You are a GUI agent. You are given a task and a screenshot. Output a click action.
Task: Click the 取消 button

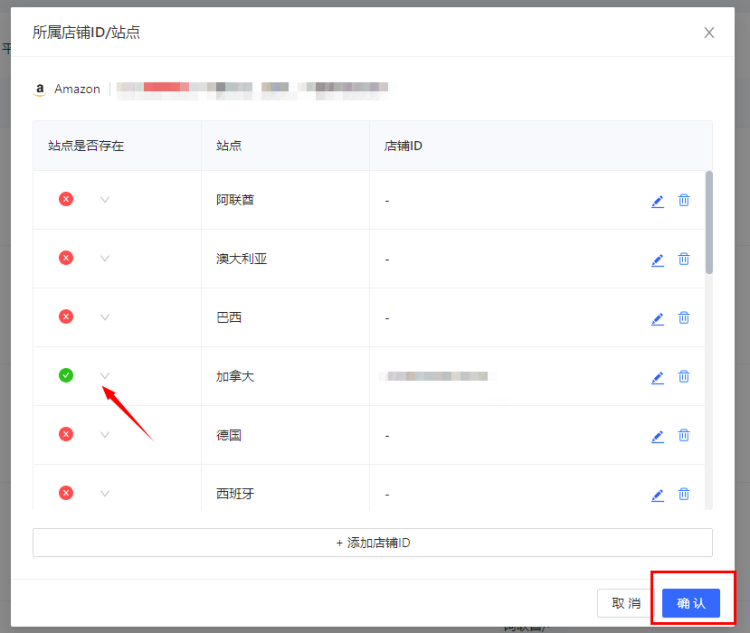pyautogui.click(x=626, y=603)
